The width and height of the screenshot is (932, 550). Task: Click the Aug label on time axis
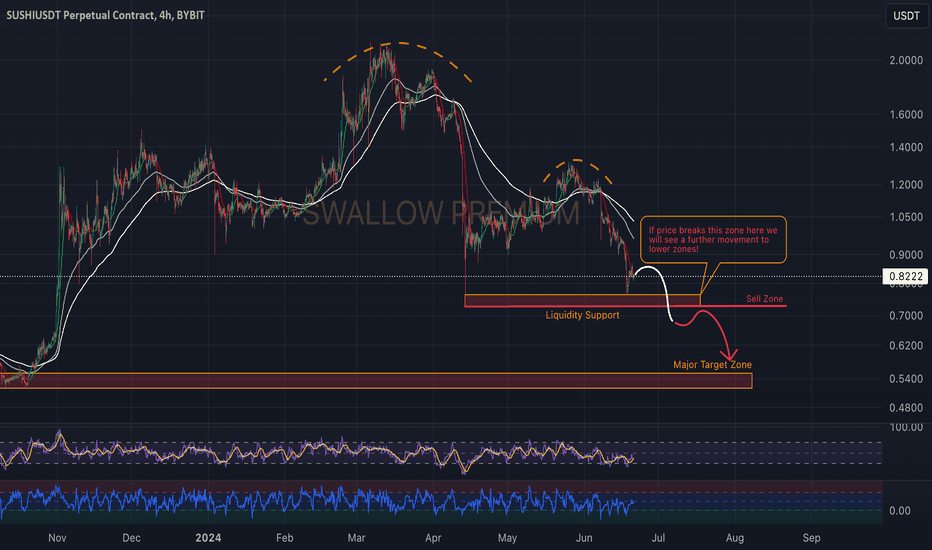tap(735, 538)
